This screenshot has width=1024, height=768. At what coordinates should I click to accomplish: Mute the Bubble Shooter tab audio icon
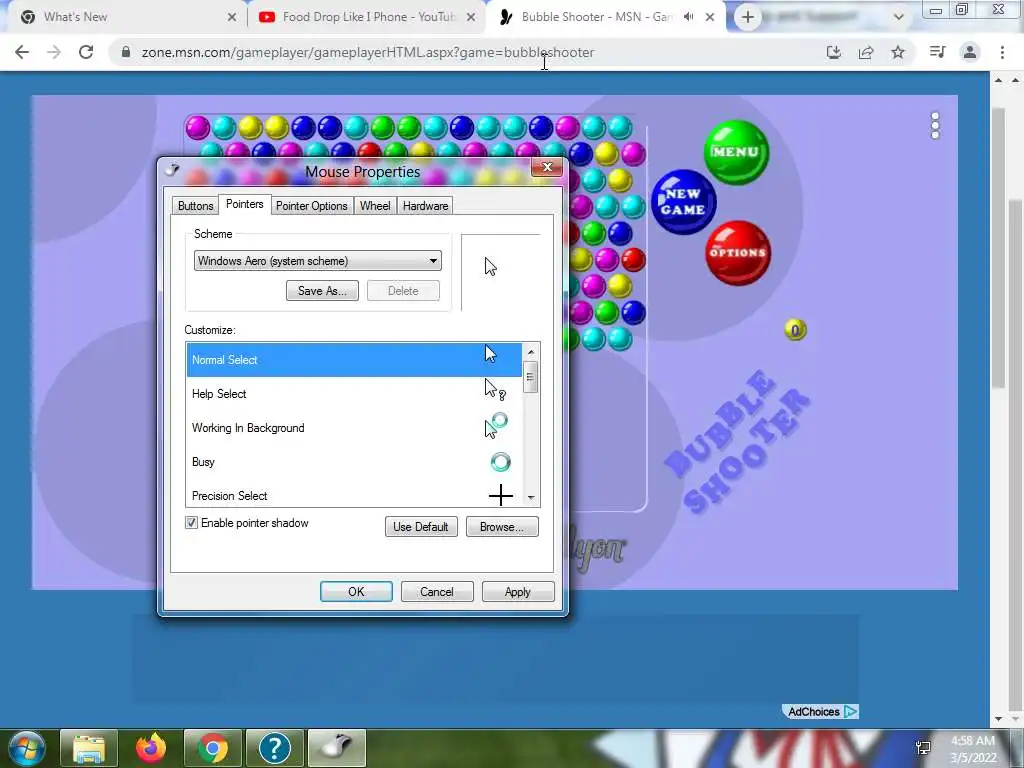tap(688, 17)
